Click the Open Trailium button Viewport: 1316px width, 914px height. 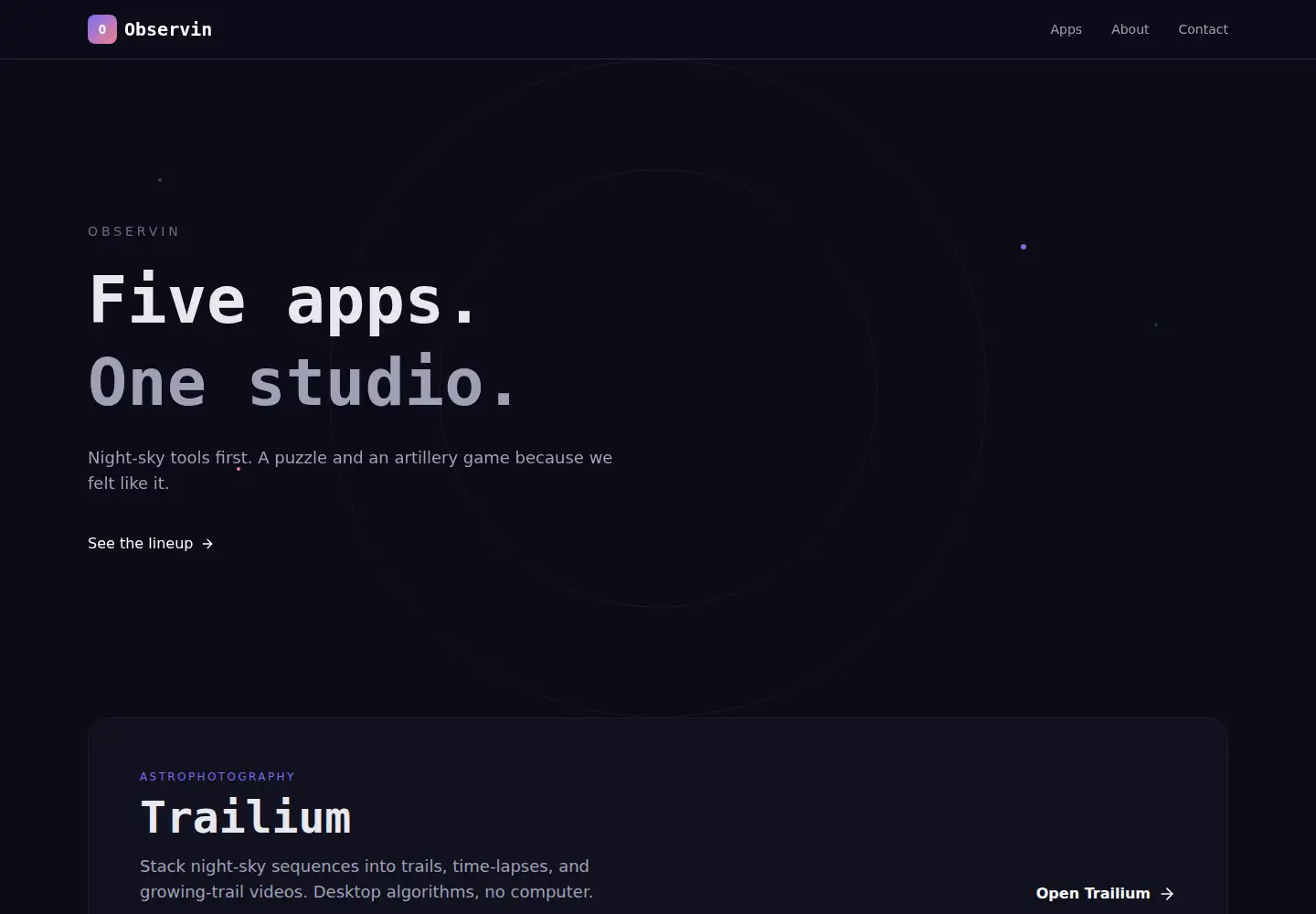(1105, 893)
